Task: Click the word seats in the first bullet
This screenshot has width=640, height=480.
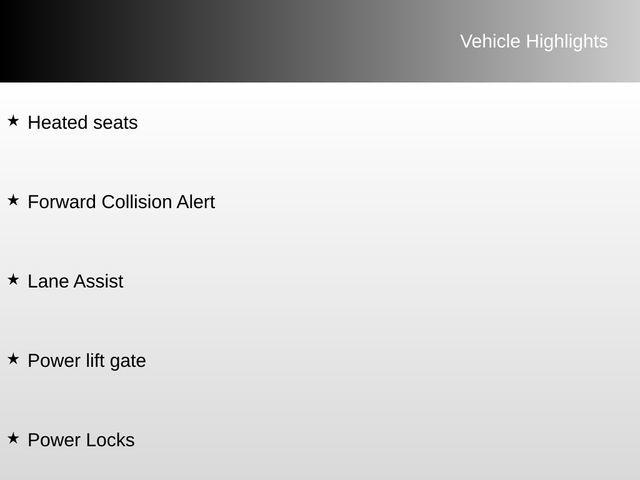Action: point(115,123)
